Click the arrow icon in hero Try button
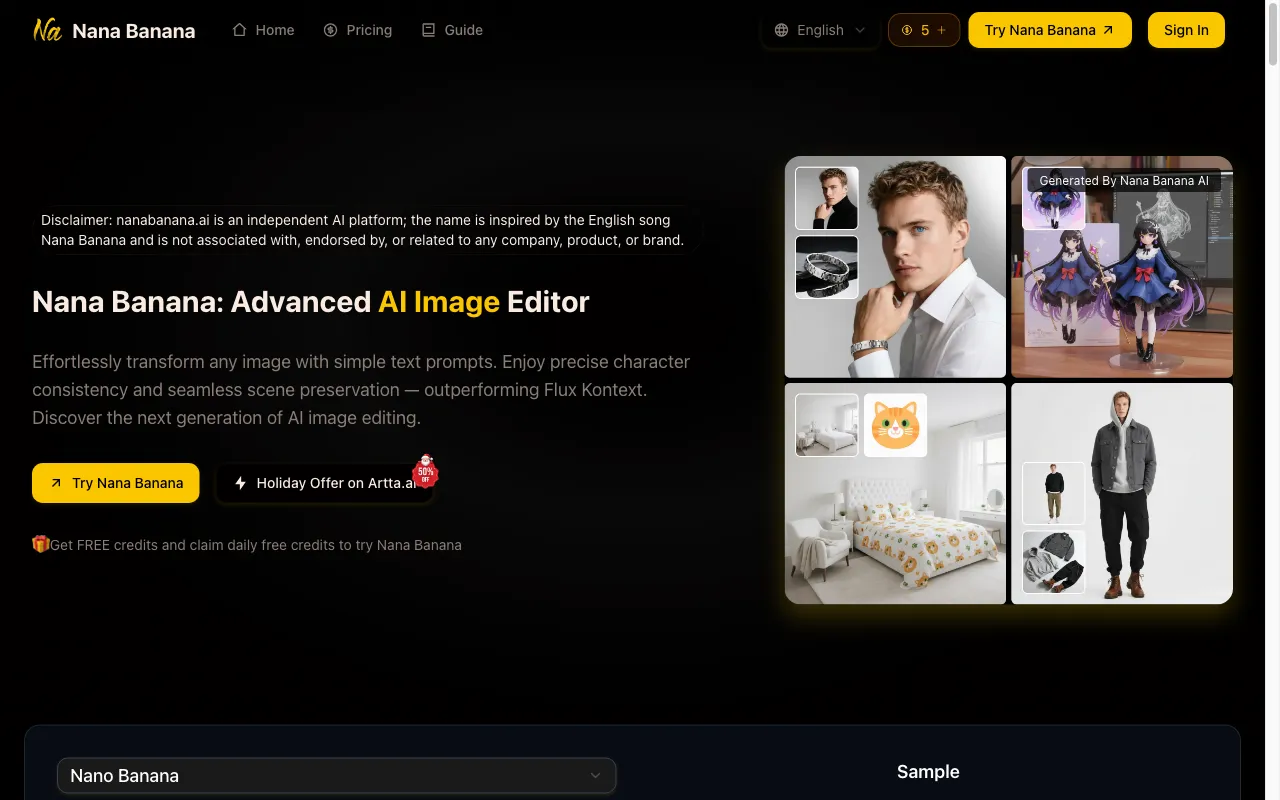This screenshot has width=1280, height=800. (56, 483)
